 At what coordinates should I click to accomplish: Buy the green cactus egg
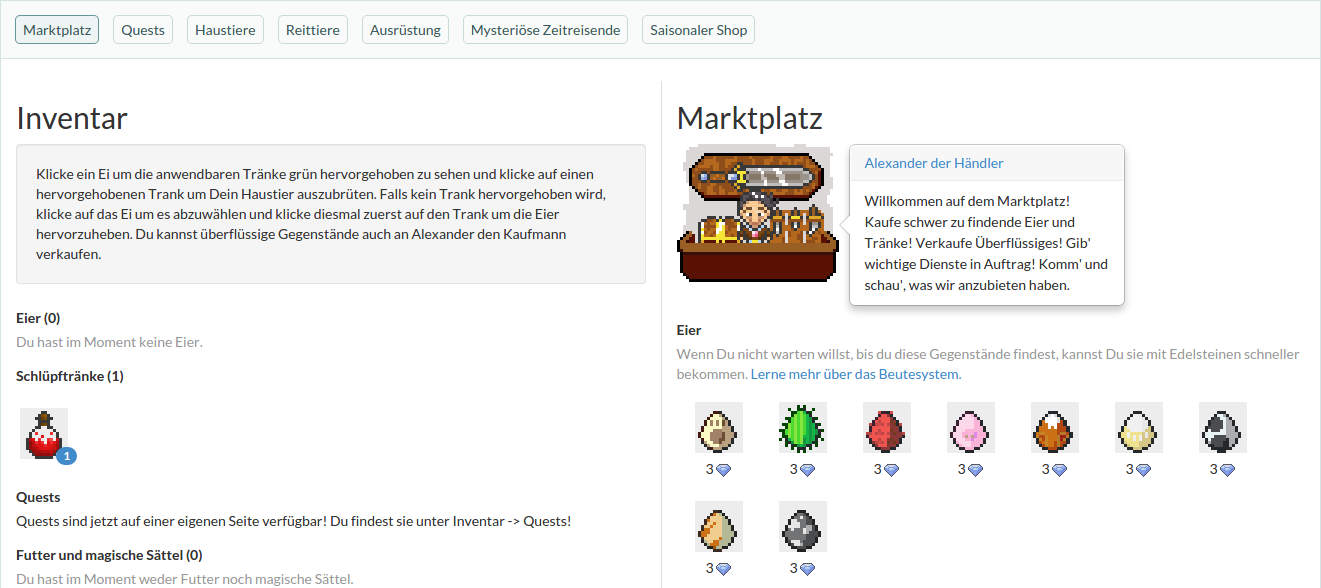pos(803,428)
